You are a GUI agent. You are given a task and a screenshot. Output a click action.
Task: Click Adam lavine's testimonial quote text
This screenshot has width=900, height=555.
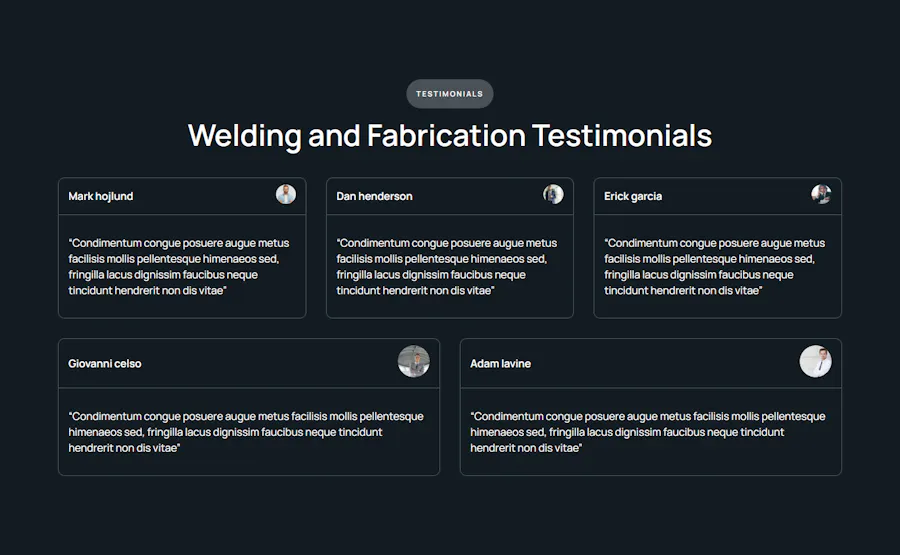[647, 432]
